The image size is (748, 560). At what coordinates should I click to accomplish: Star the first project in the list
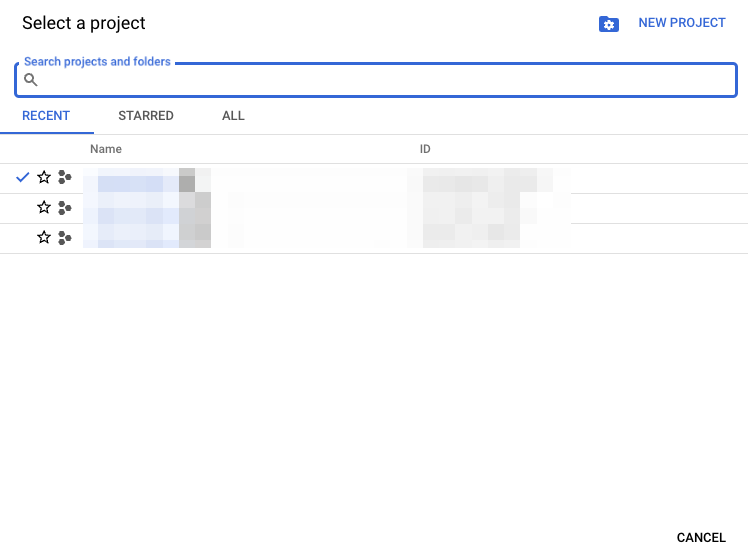pyautogui.click(x=44, y=177)
